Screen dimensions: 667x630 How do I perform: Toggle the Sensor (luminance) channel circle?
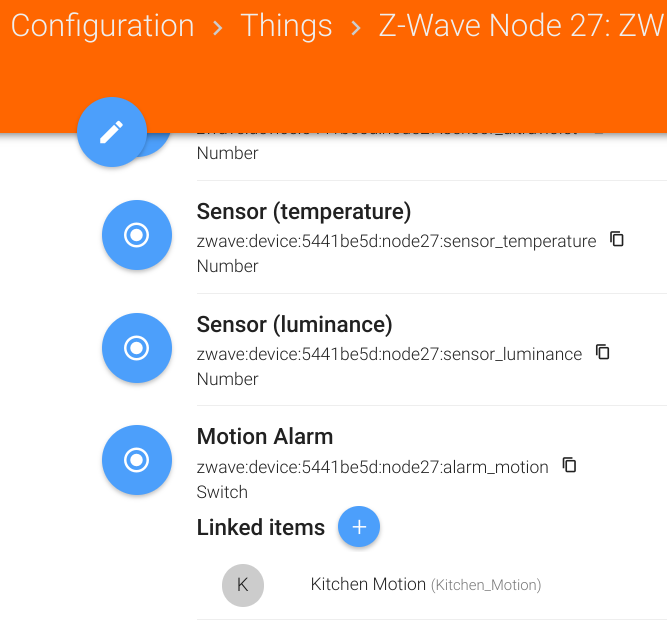137,348
